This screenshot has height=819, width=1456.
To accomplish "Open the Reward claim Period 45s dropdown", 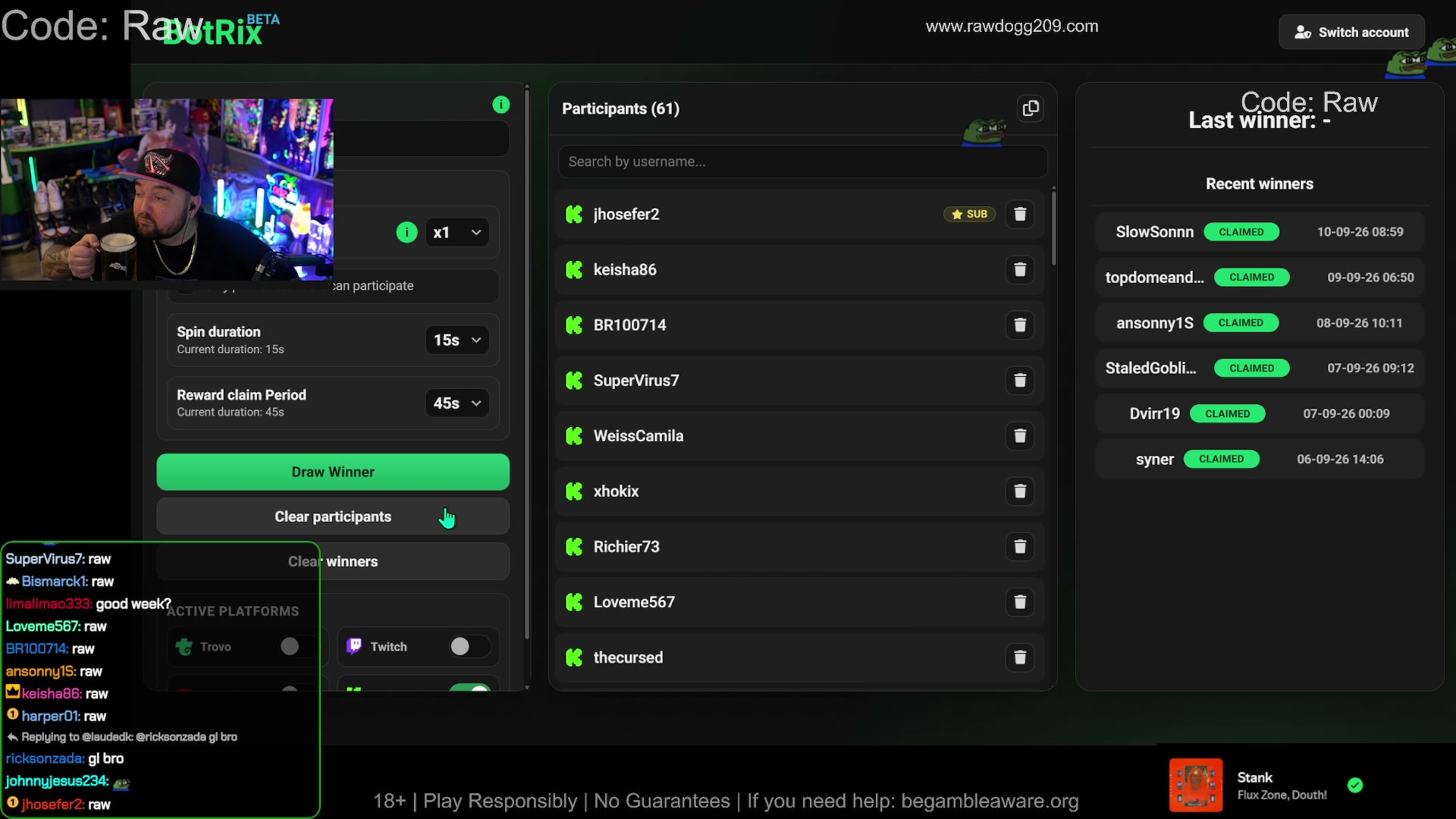I will point(457,403).
